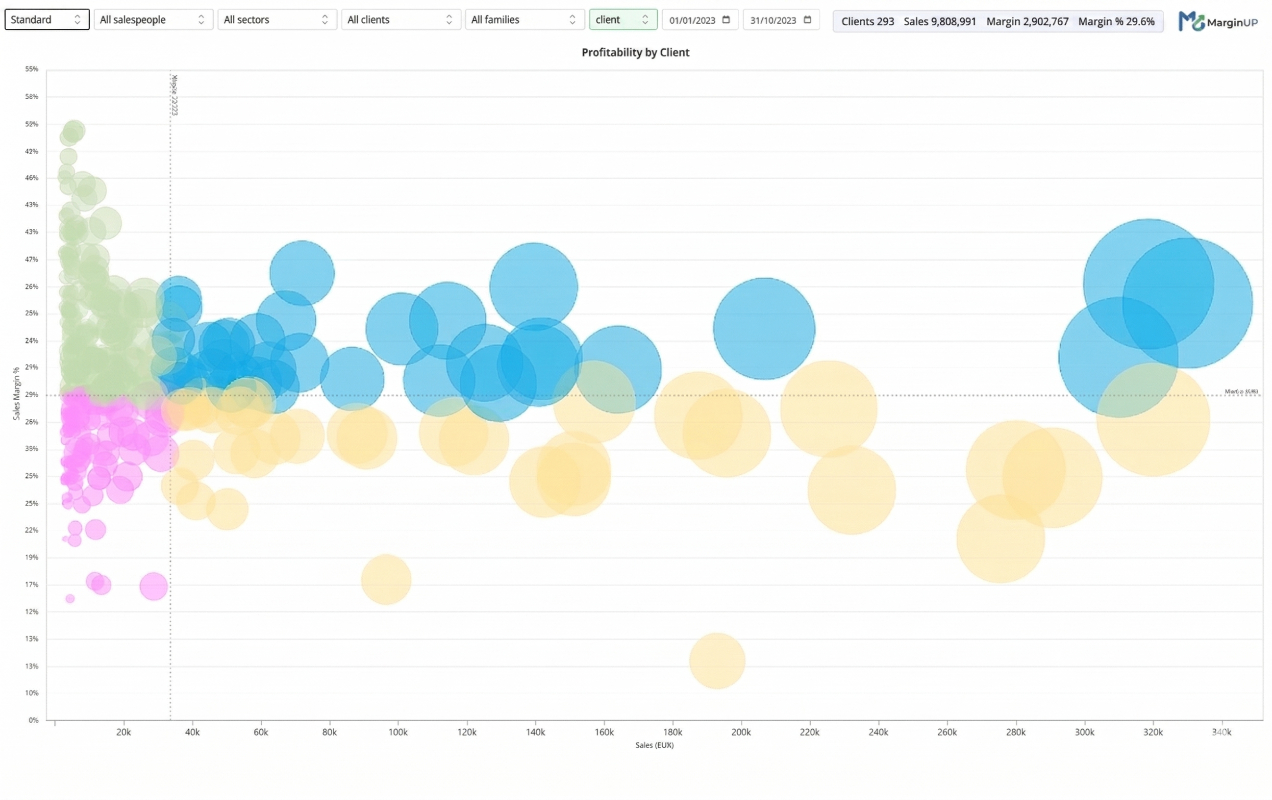Click the 01/01/2023 start date field

click(x=690, y=20)
